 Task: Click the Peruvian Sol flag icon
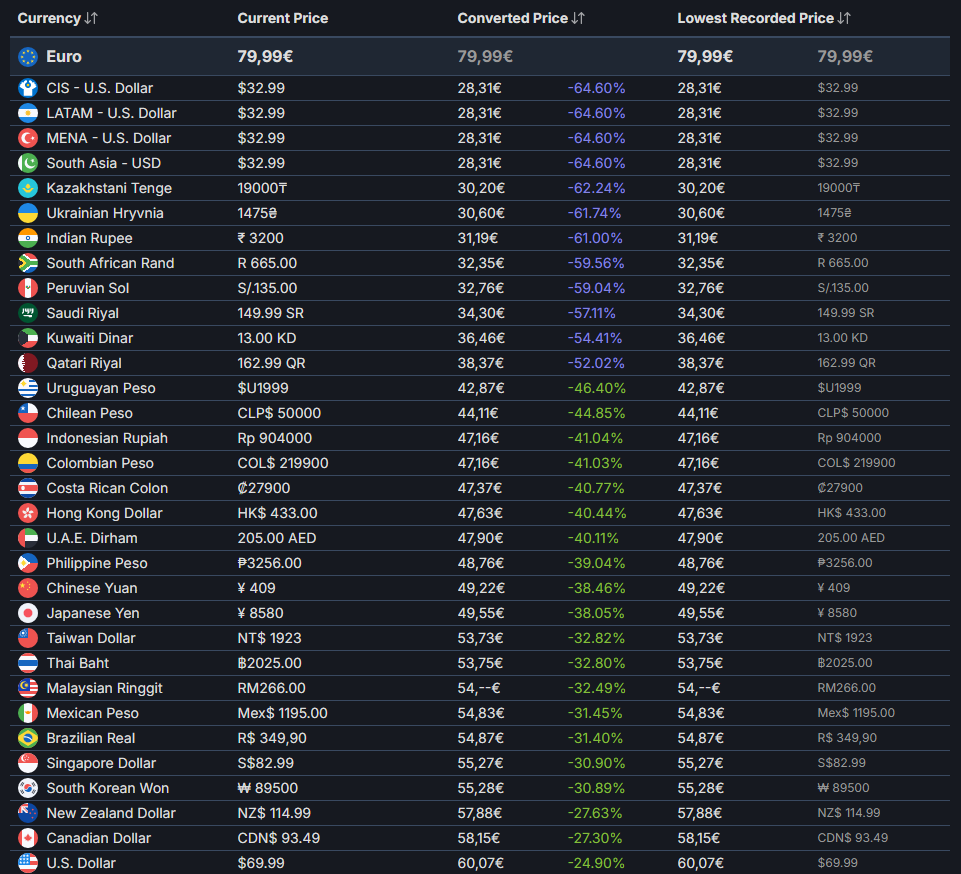(28, 288)
